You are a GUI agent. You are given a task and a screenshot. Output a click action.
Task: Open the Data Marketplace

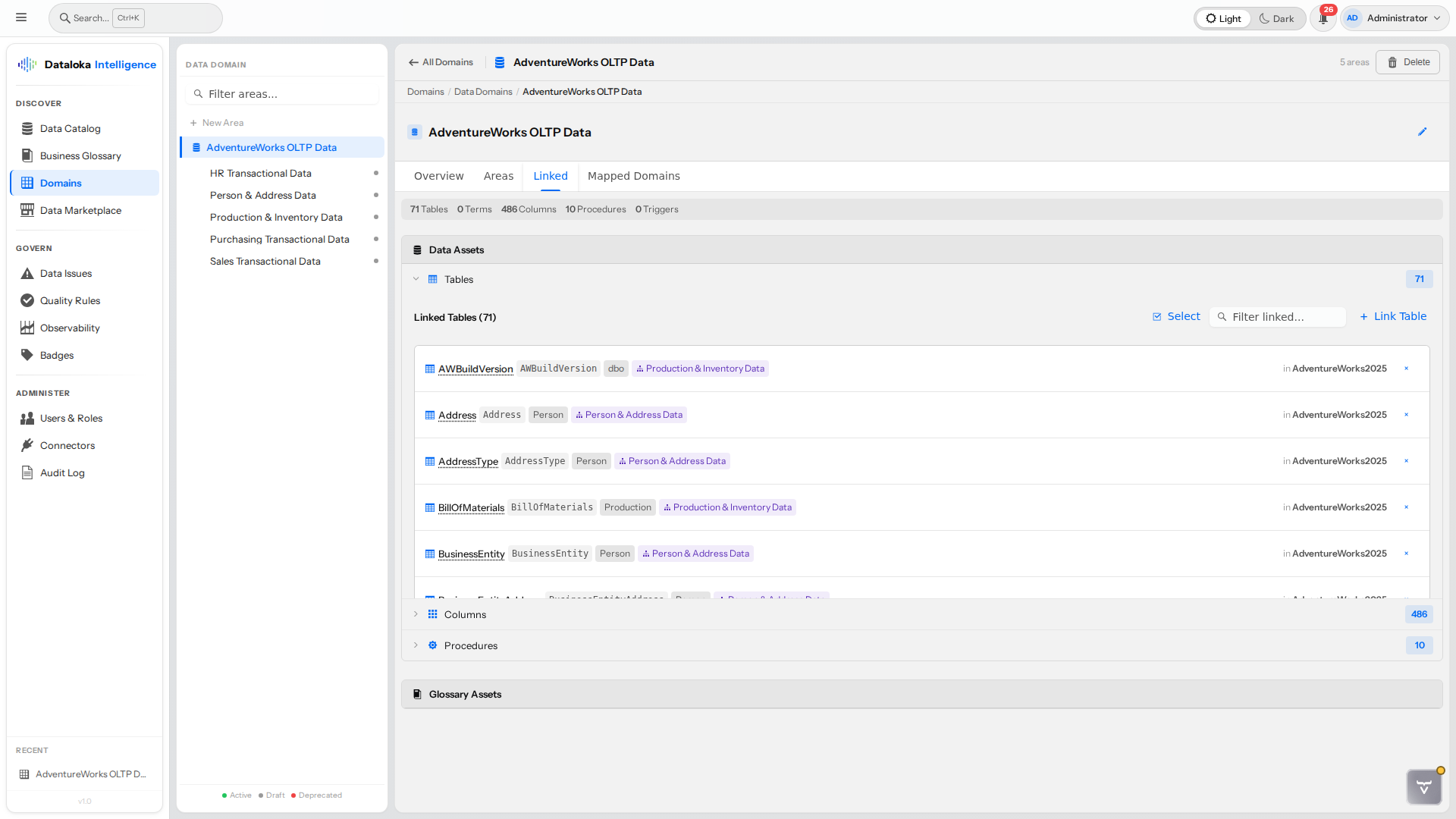[x=80, y=210]
